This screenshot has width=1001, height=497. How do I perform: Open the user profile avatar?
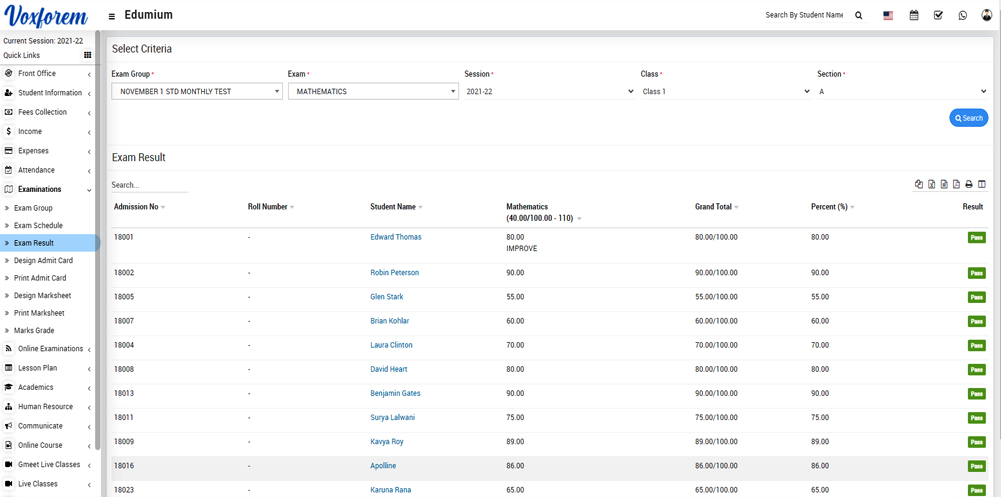coord(987,16)
